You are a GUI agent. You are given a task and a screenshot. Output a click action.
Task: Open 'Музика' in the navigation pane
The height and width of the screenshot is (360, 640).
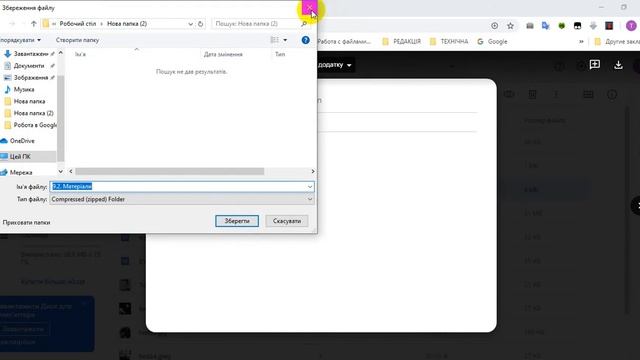24,89
